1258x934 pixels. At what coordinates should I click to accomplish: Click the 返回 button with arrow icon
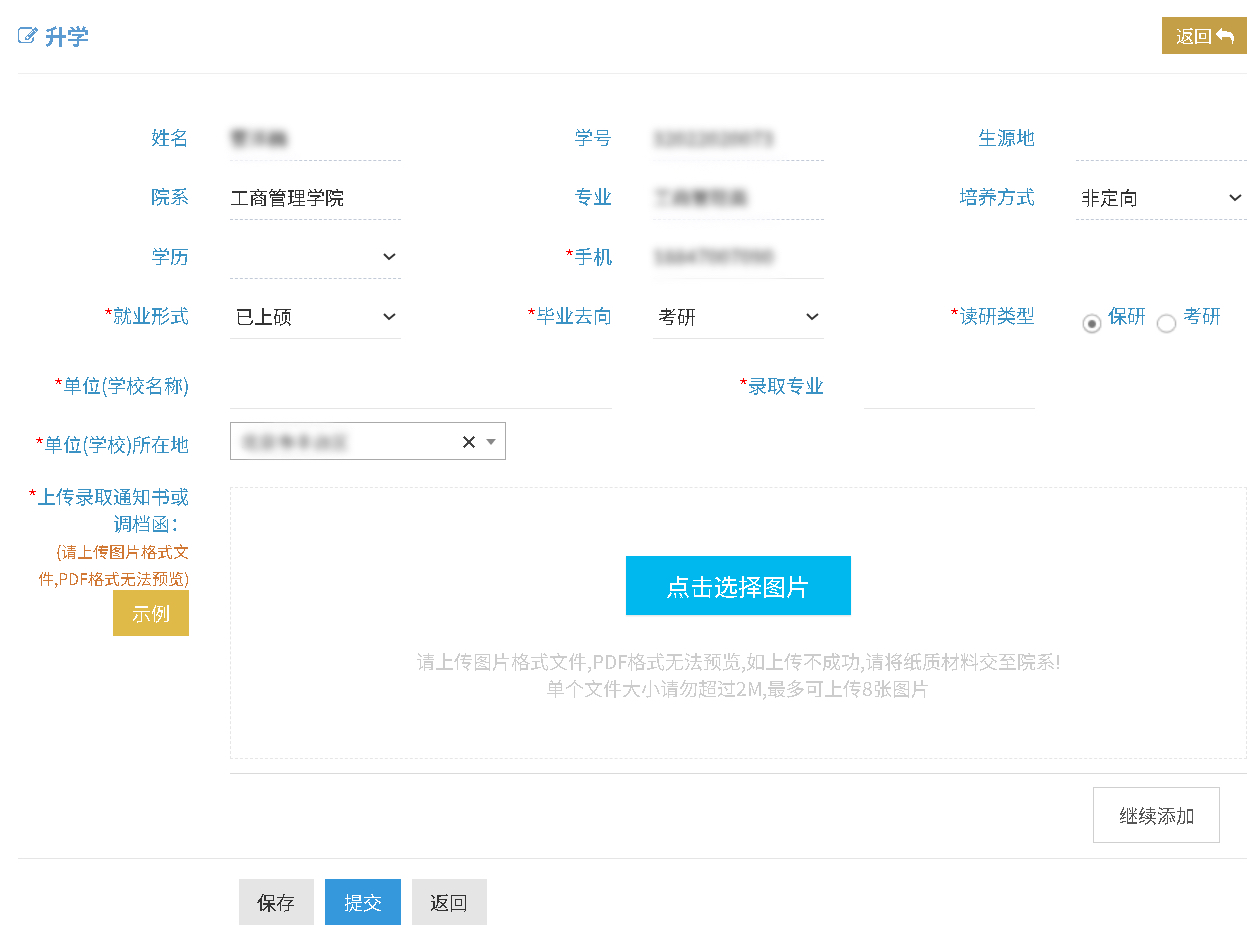pos(1203,36)
